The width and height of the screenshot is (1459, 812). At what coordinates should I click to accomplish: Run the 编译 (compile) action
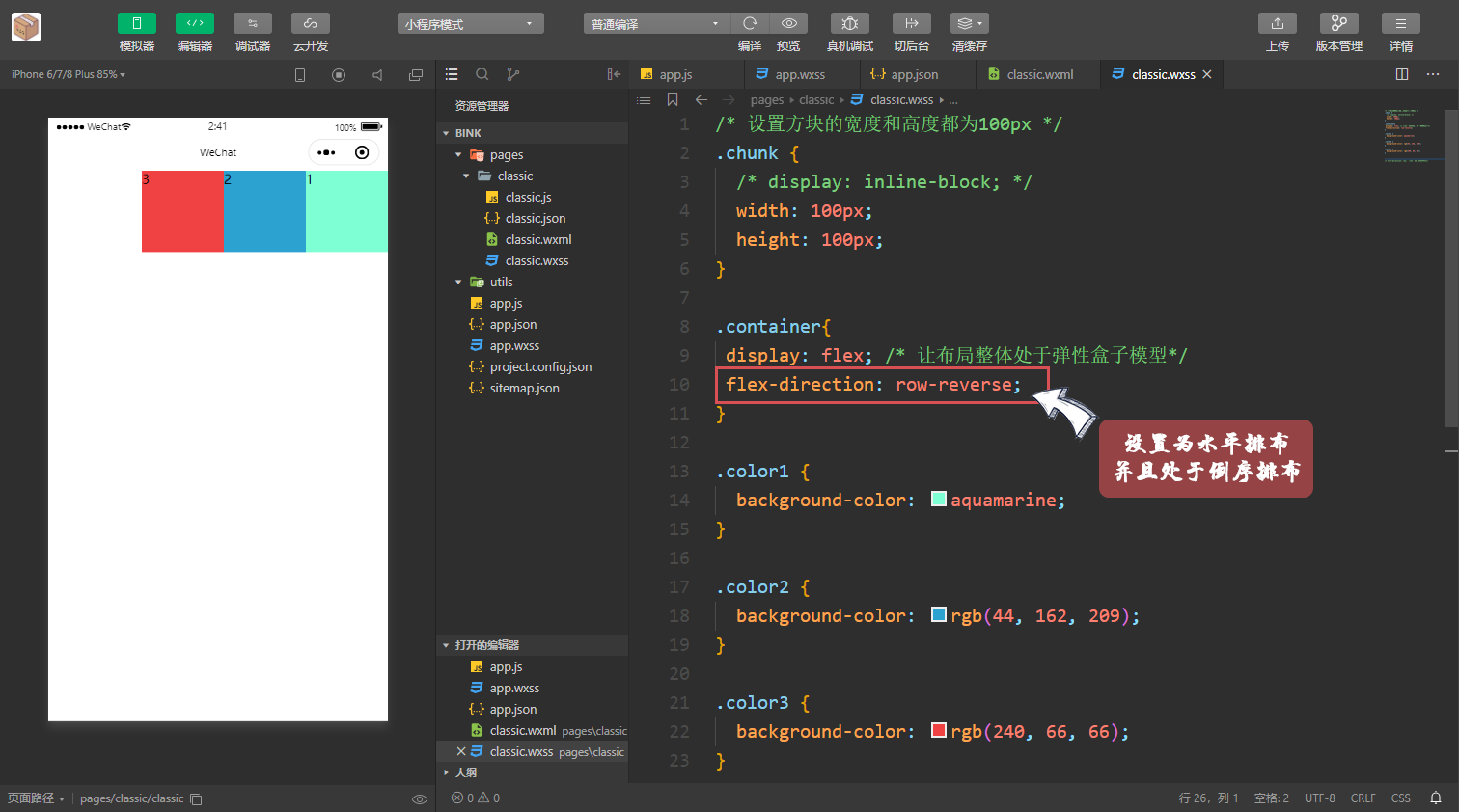pyautogui.click(x=750, y=22)
